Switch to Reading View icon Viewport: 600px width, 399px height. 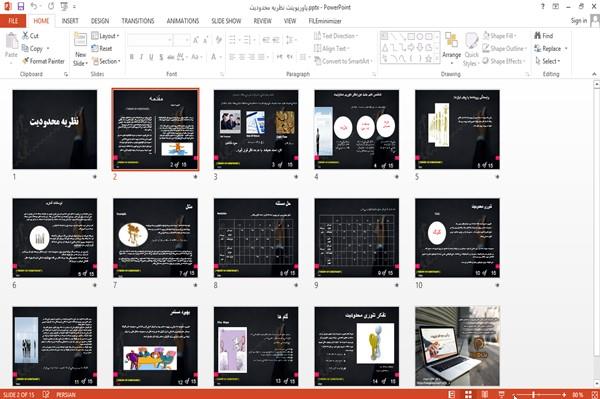484,394
